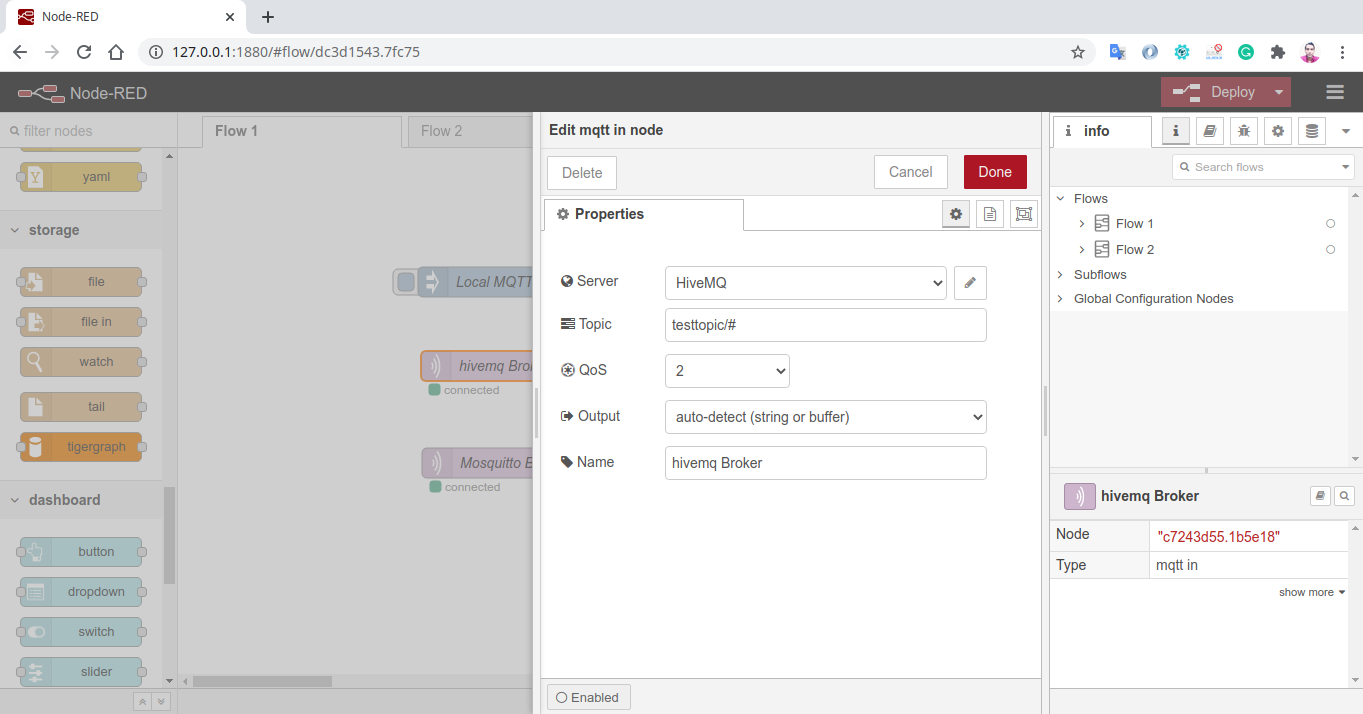The image size is (1363, 714).
Task: Collapse all palette categories
Action: [143, 702]
